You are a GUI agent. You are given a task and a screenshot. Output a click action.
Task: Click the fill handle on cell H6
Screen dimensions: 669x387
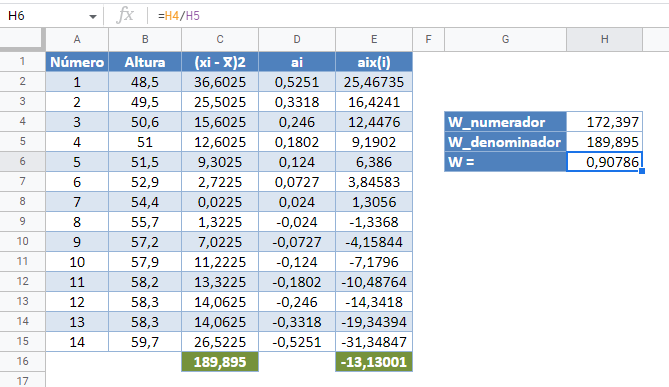pos(642,171)
